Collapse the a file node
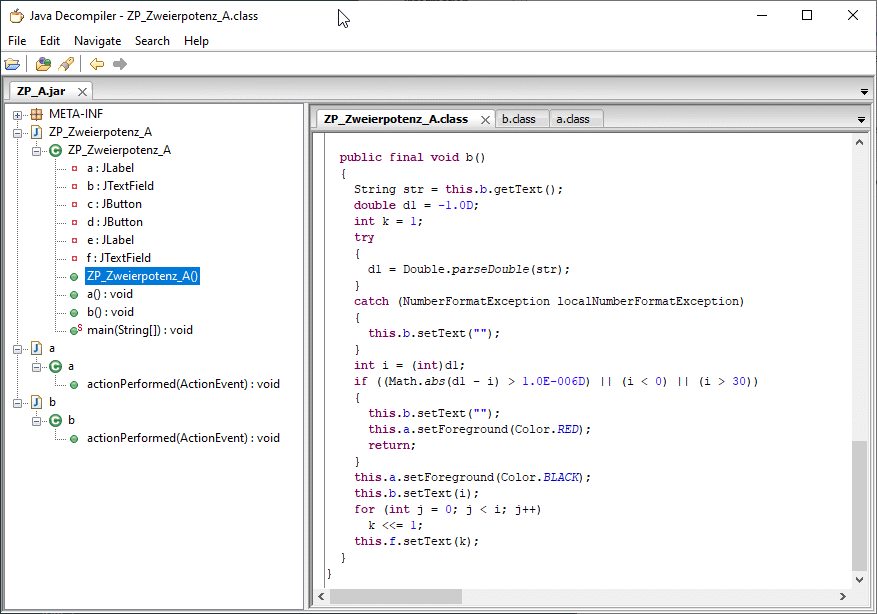The height and width of the screenshot is (614, 877). point(17,349)
